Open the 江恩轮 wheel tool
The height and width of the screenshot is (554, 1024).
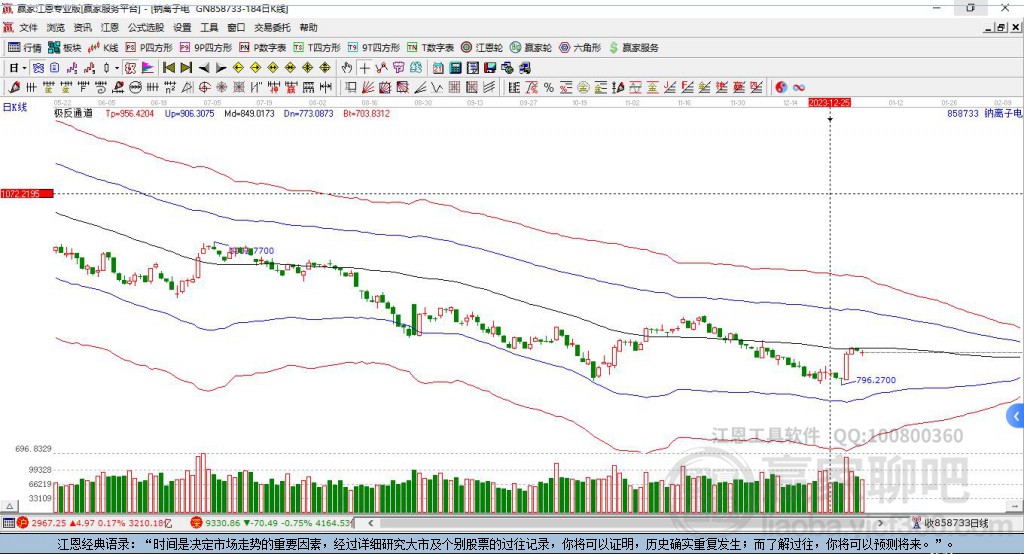[482, 47]
